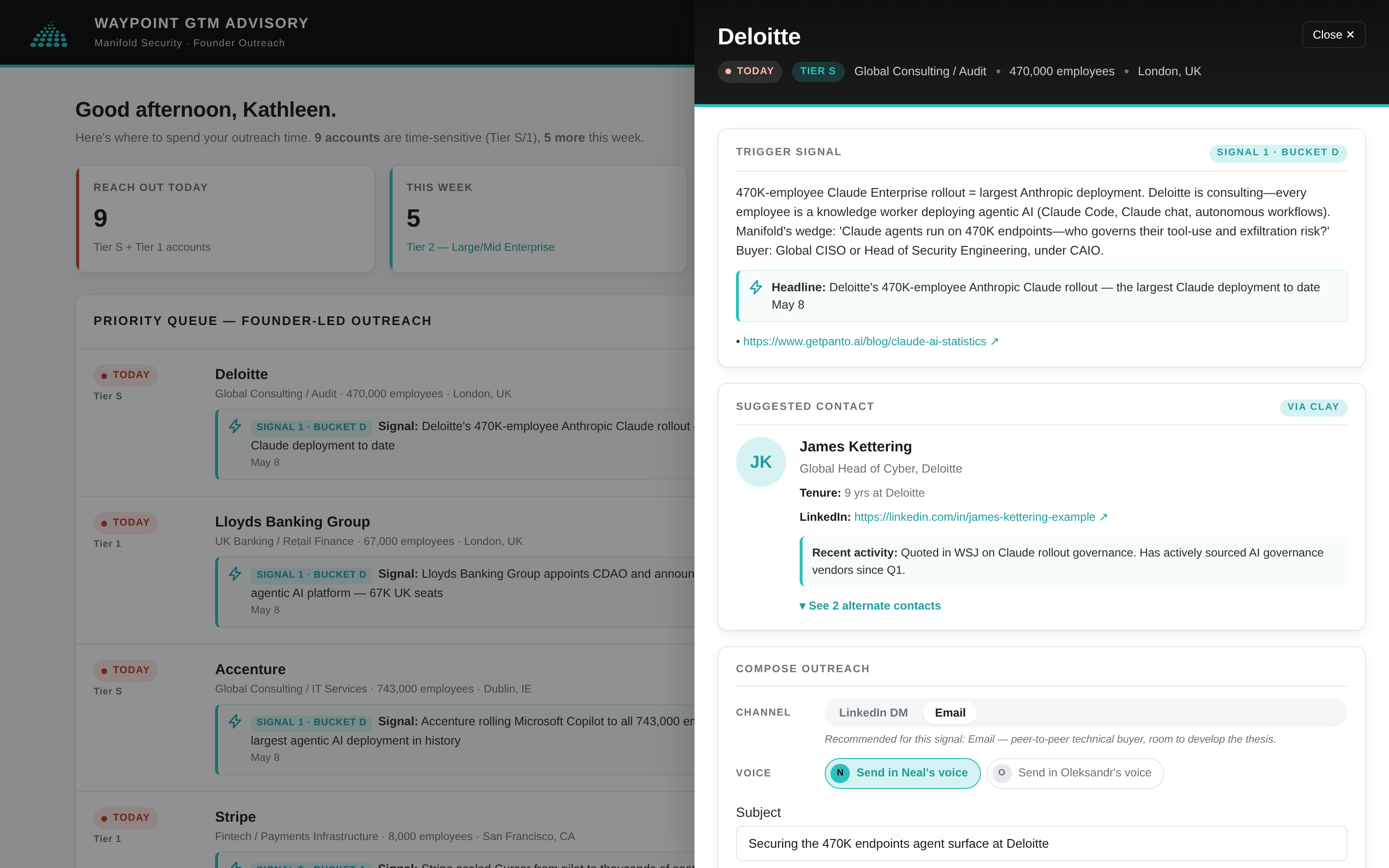
Task: Click the lightning icon in Lloyds Banking signal row
Action: (235, 574)
